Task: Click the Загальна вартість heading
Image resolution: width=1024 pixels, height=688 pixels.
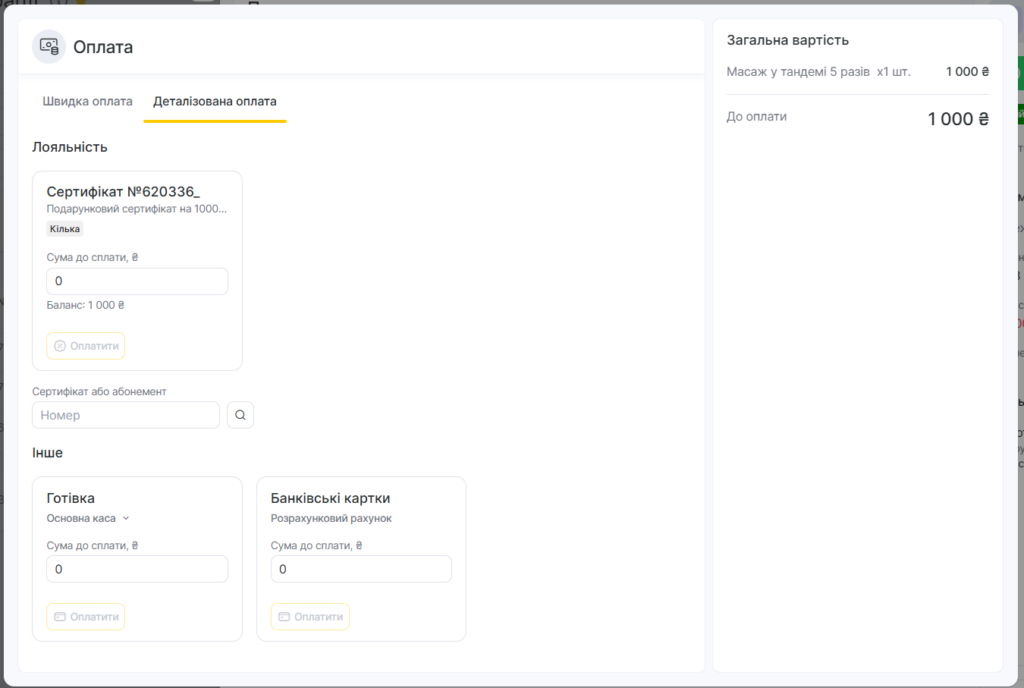Action: click(787, 40)
